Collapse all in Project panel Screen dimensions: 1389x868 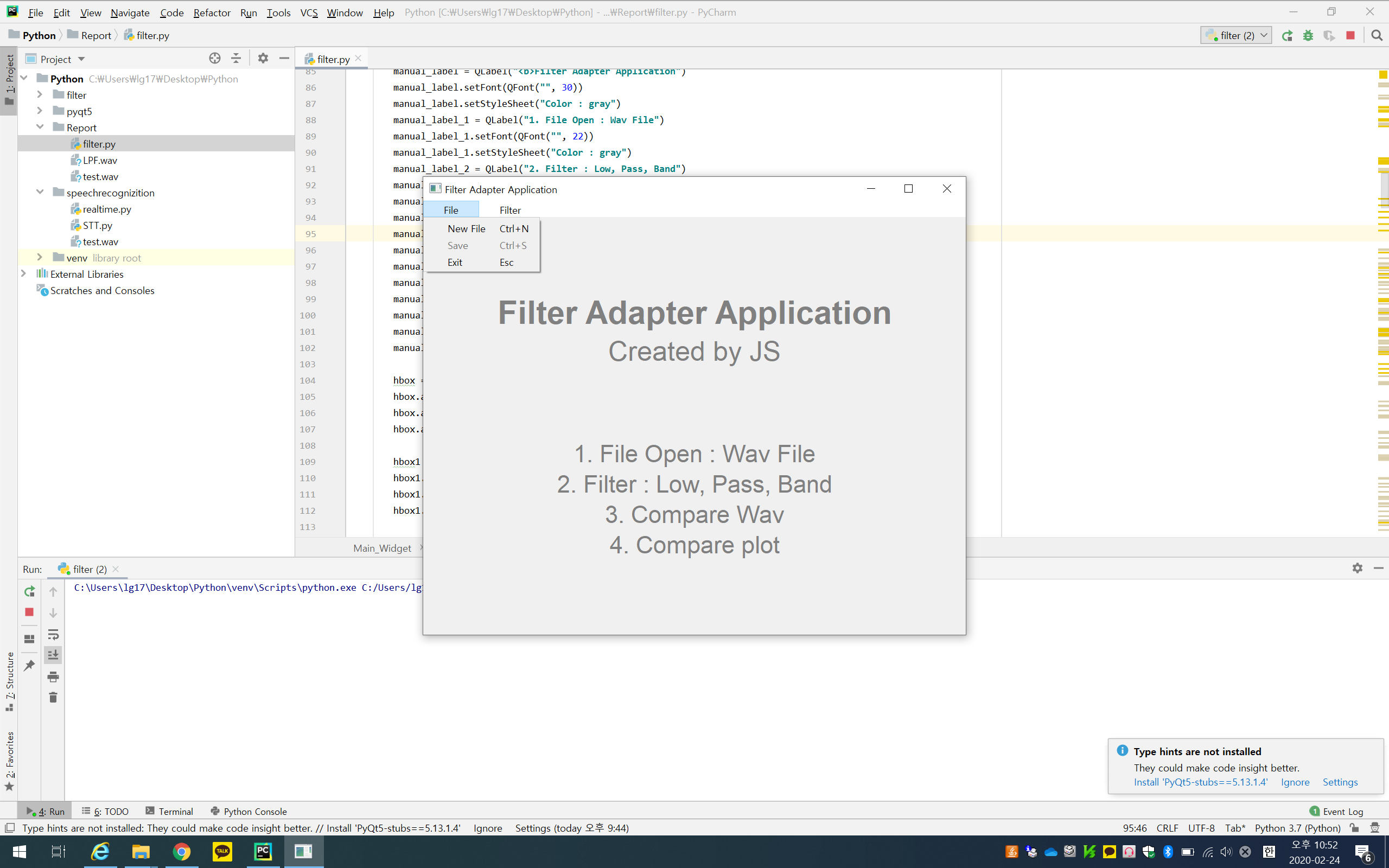[x=236, y=59]
